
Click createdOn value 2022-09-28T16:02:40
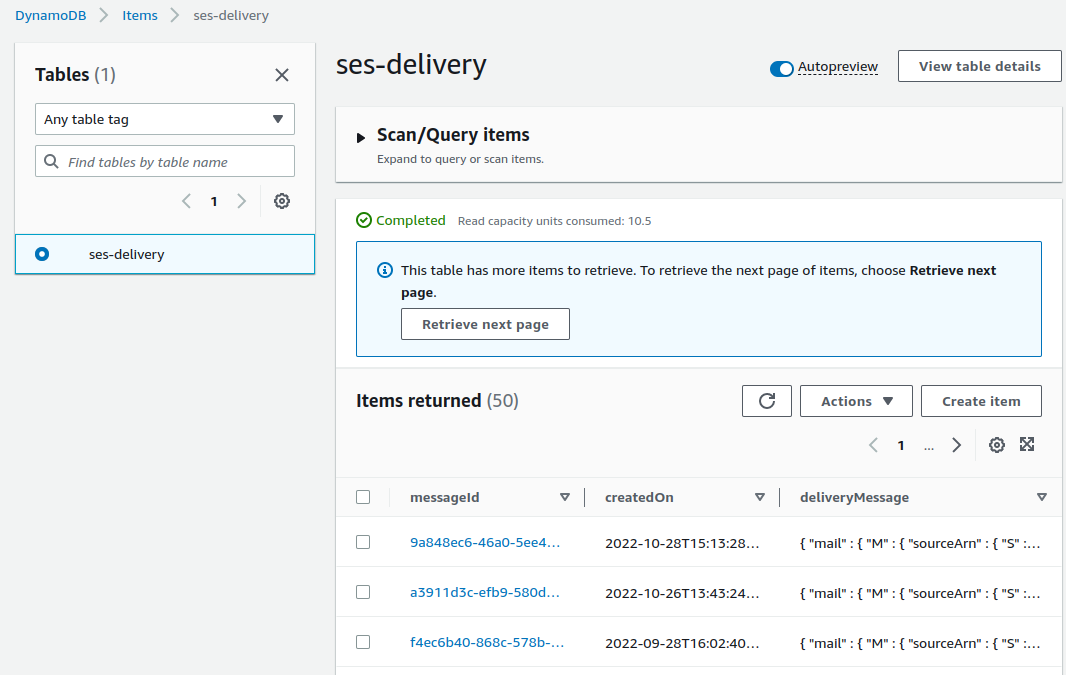point(683,643)
